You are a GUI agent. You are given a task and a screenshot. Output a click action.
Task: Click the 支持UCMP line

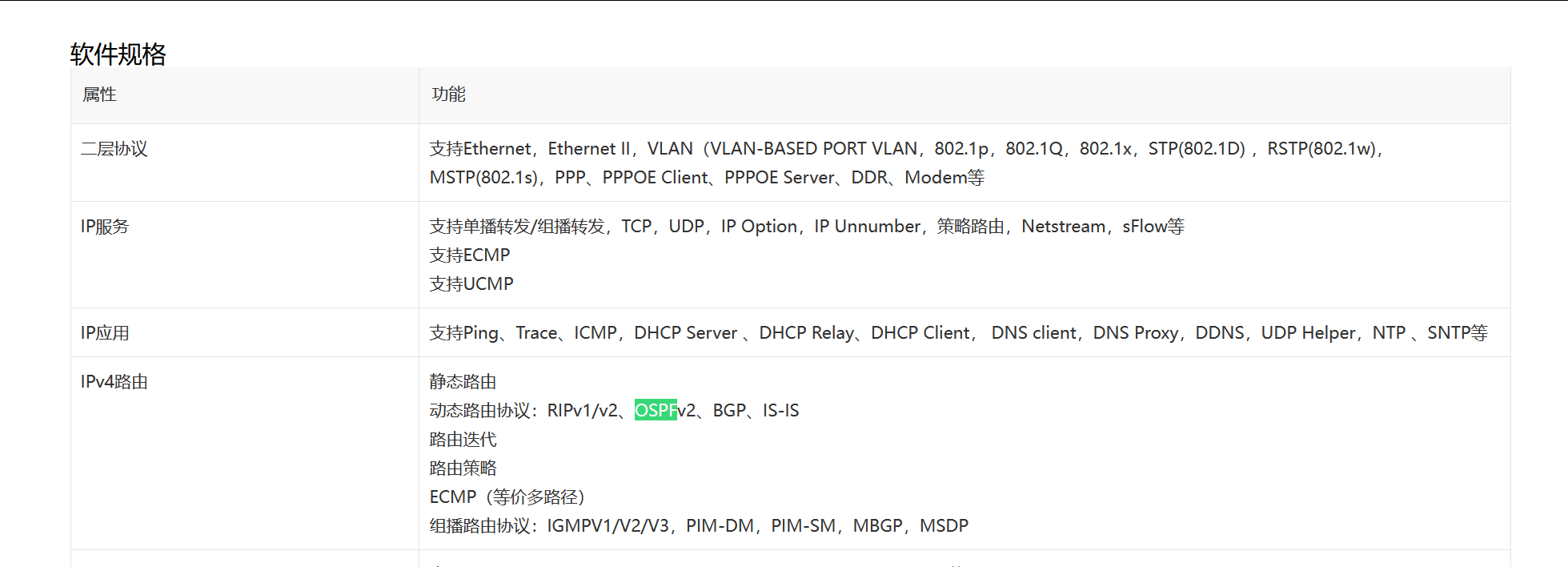click(471, 284)
